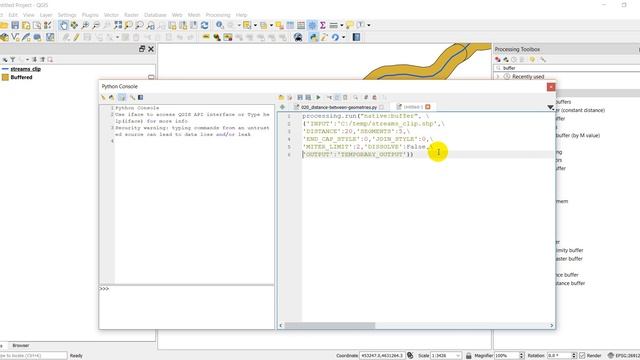Click the Processing Toolbox search field
Image resolution: width=640 pixels, height=360 pixels.
(567, 68)
